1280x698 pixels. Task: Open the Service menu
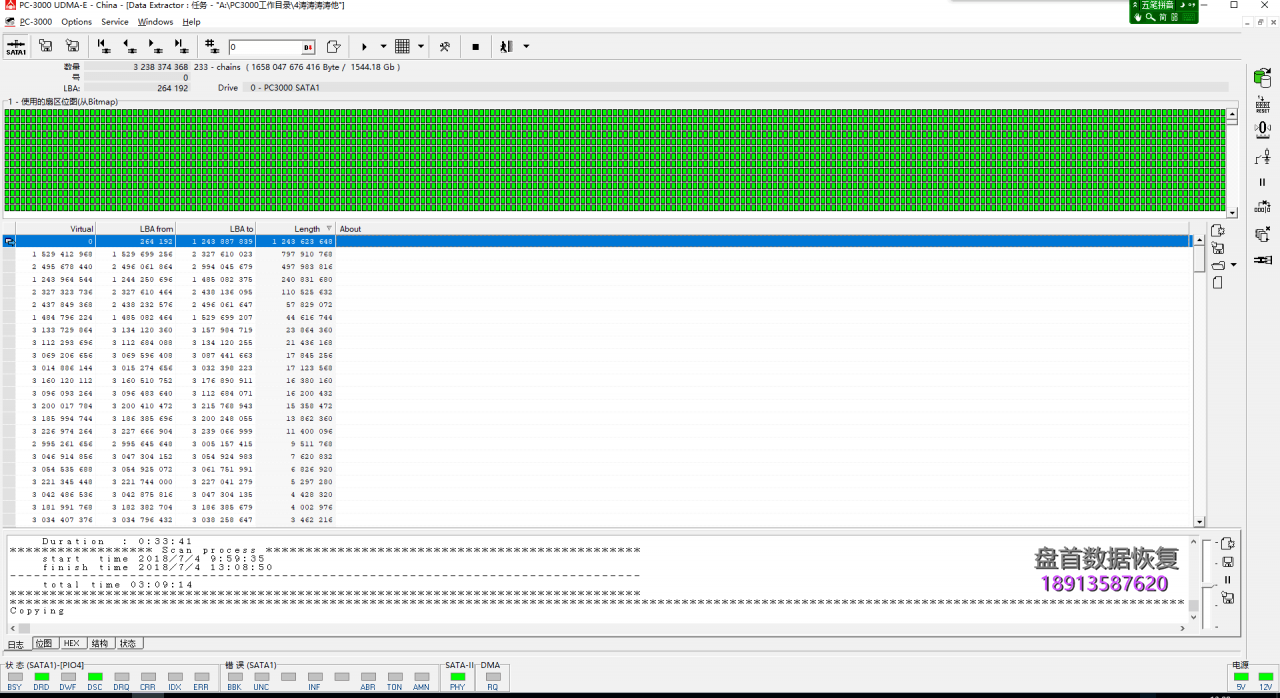pyautogui.click(x=115, y=22)
